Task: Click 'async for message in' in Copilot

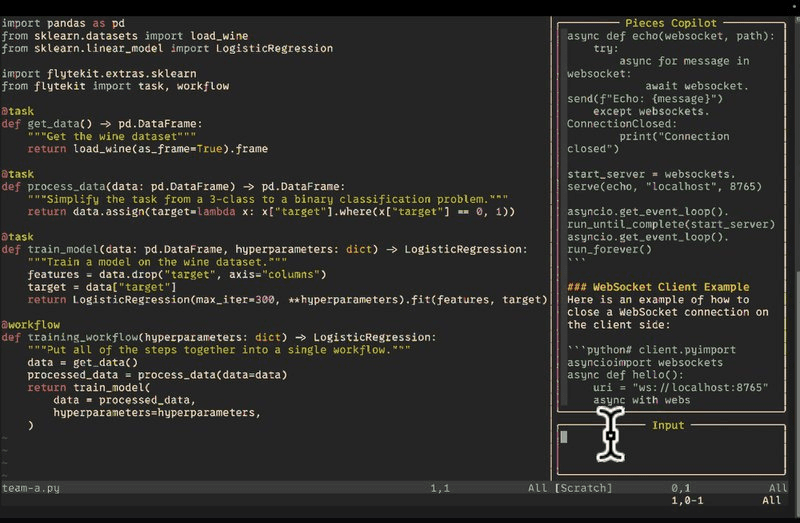Action: pos(684,61)
